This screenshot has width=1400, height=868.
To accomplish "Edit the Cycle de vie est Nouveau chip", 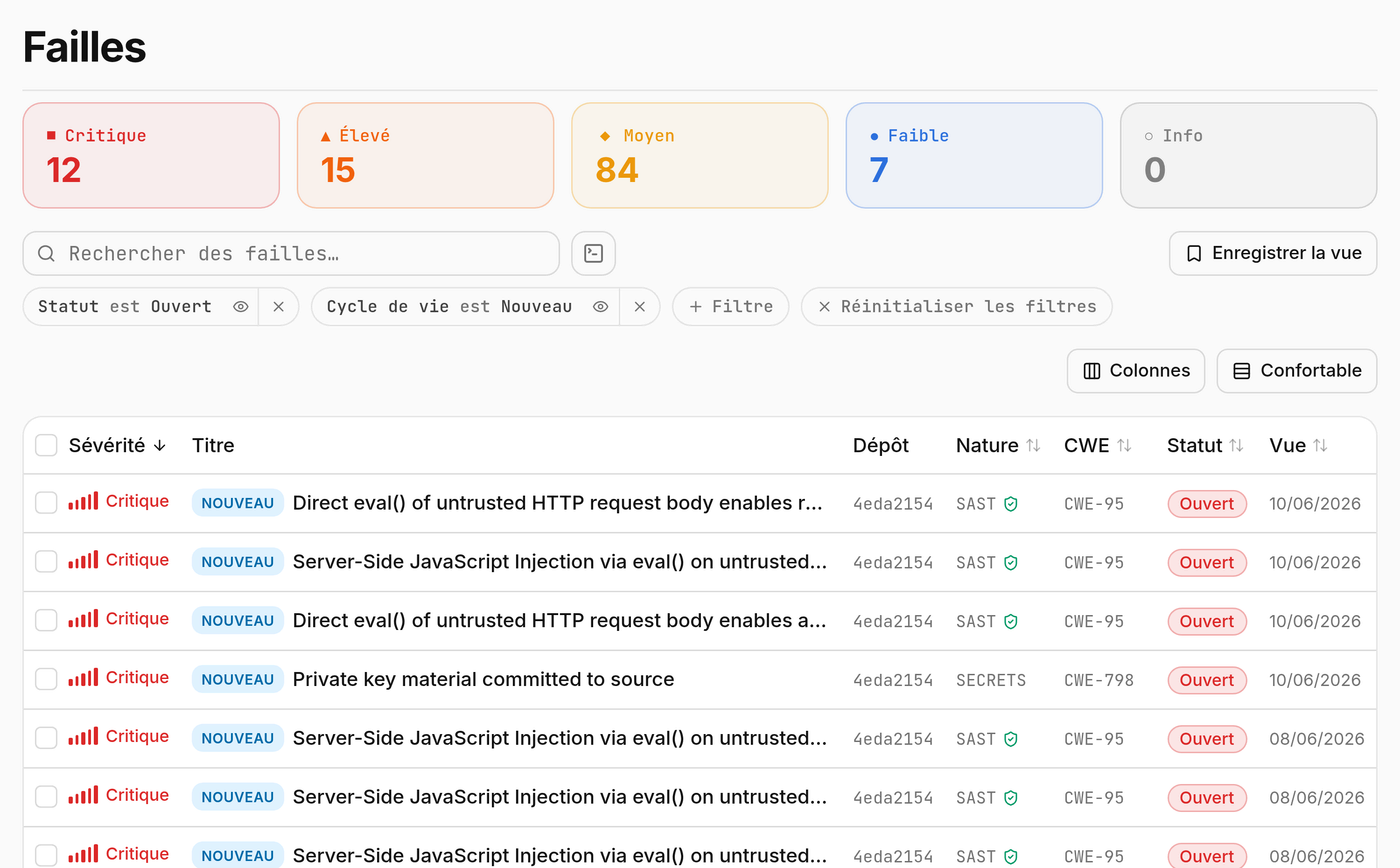I will pyautogui.click(x=449, y=307).
